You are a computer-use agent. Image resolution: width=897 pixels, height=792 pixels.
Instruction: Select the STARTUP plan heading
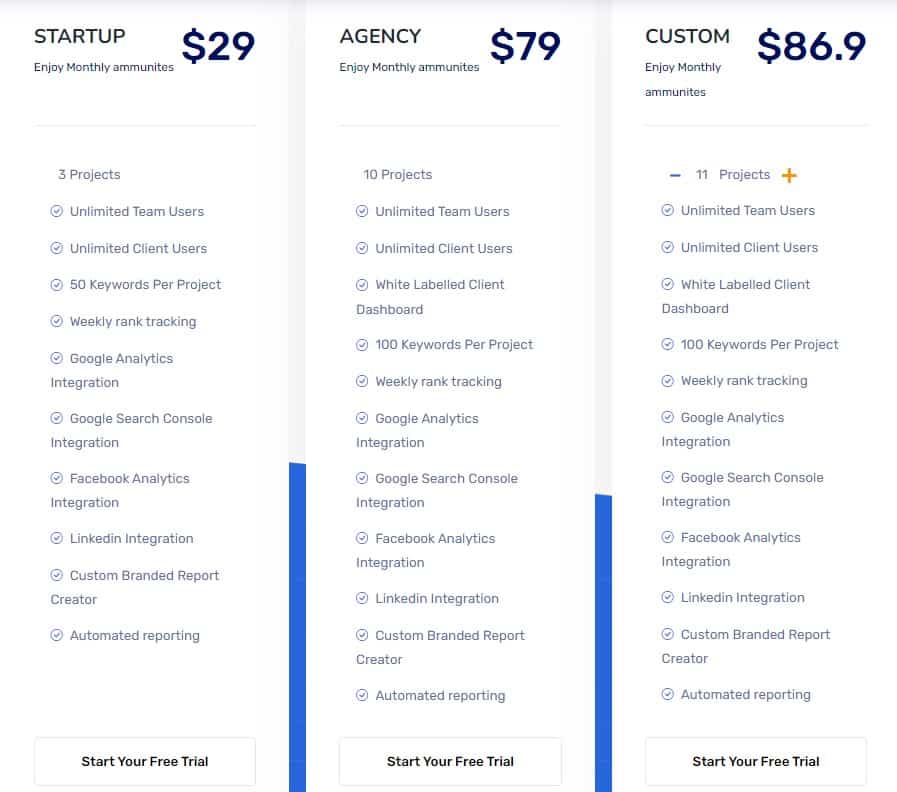[79, 35]
